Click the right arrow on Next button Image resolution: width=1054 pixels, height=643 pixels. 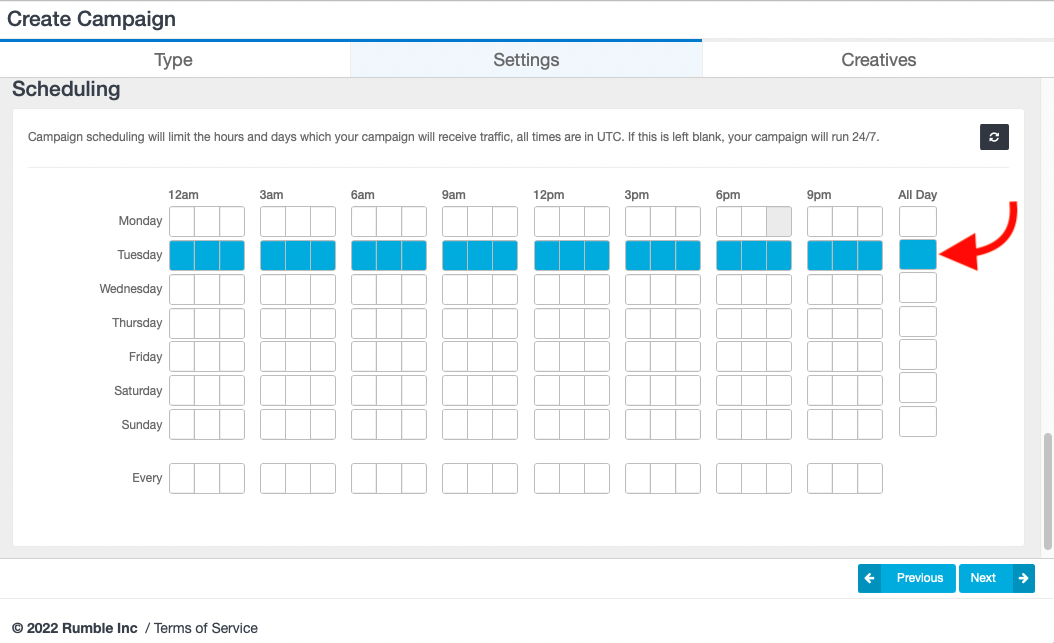(x=1022, y=578)
